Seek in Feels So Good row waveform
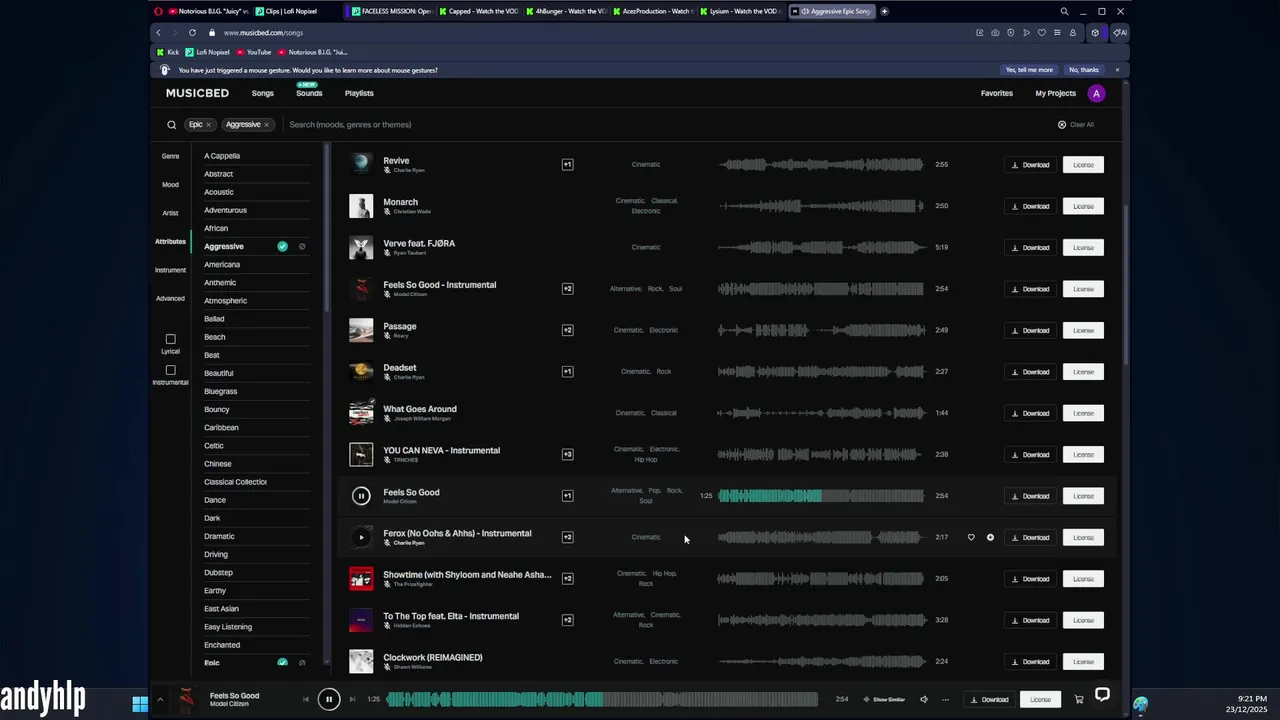 coord(821,495)
